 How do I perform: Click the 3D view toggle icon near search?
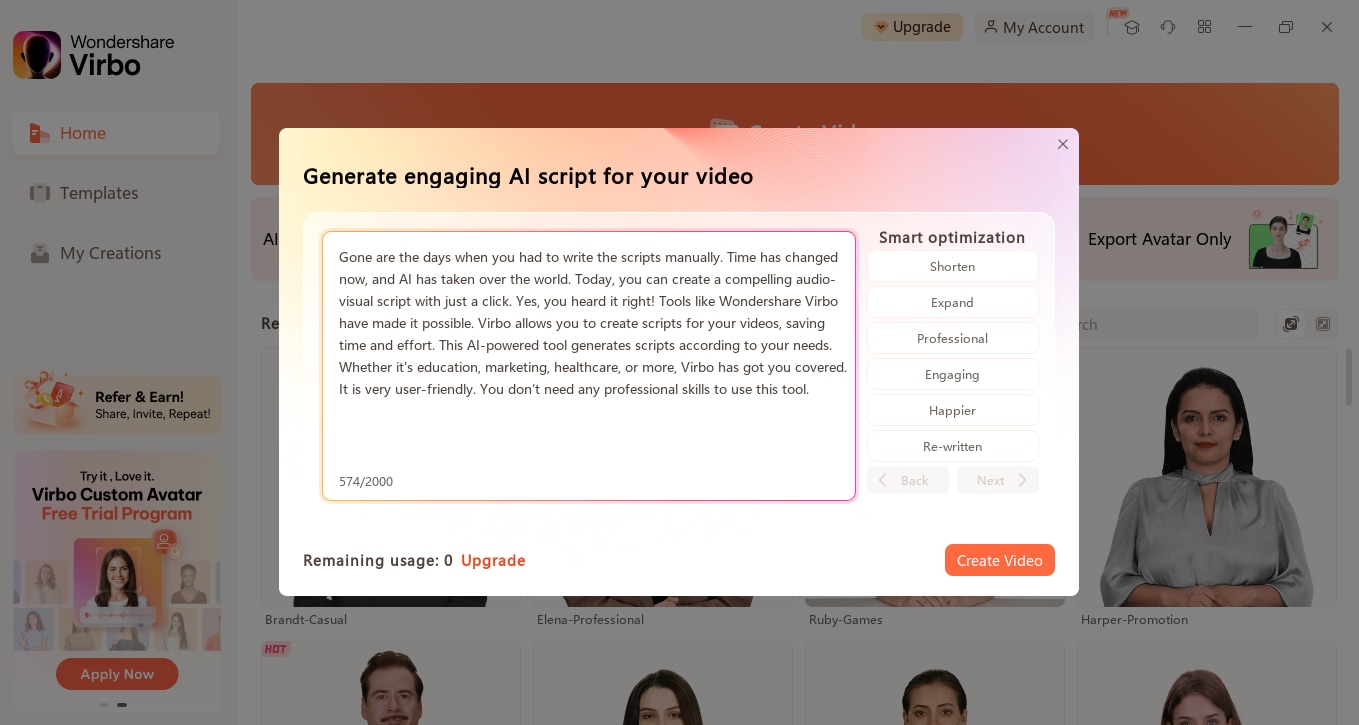1291,324
